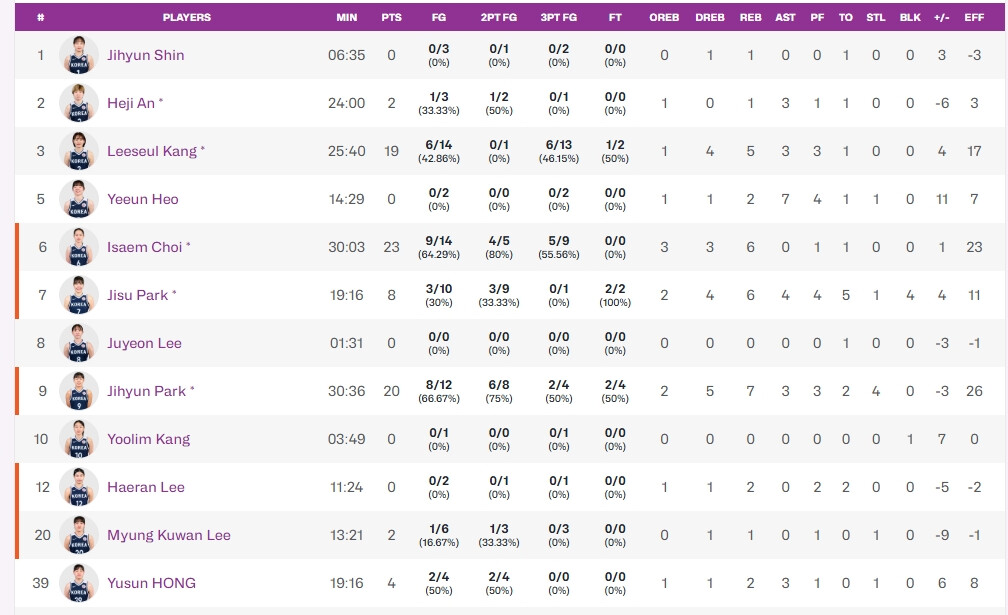The image size is (1008, 615).
Task: Sort by the AST column header
Action: (x=785, y=17)
